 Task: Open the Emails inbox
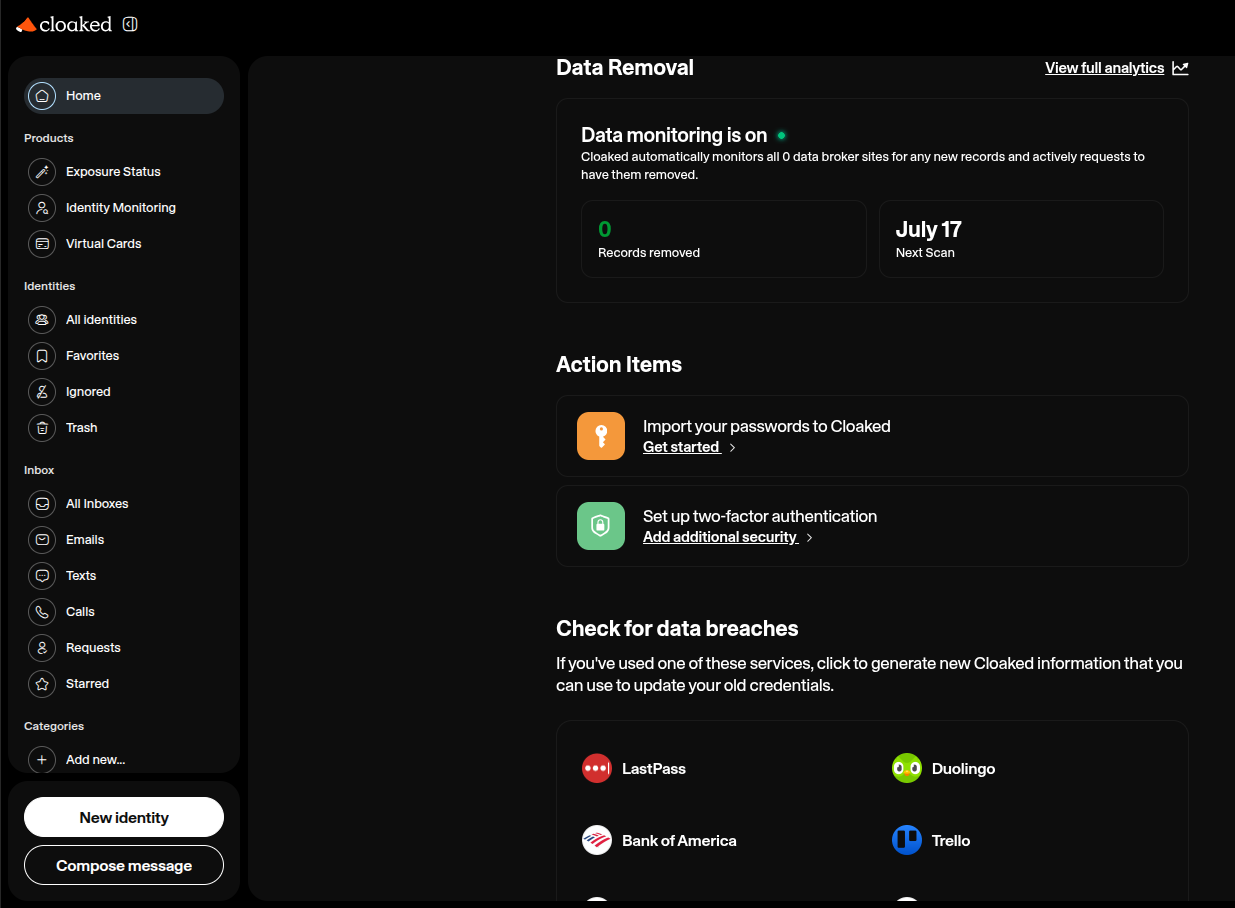[85, 540]
